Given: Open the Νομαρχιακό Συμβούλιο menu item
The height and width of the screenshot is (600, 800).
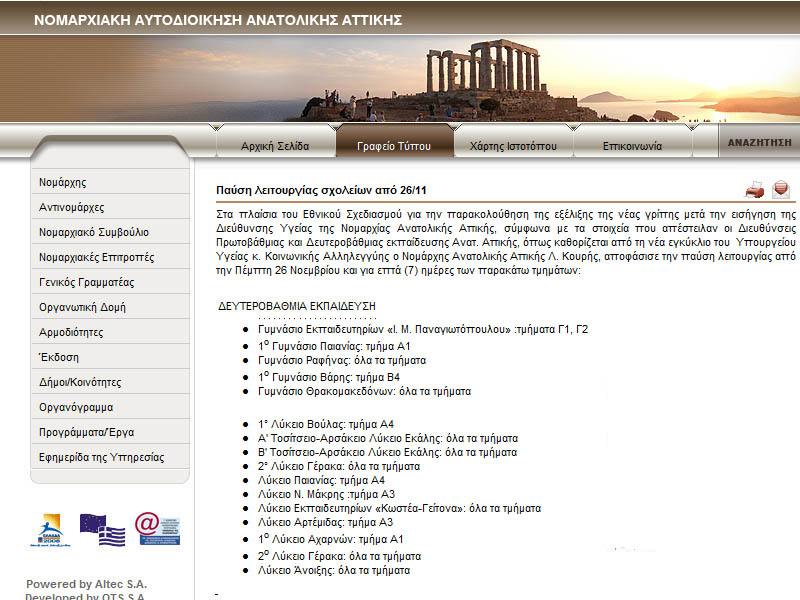Looking at the screenshot, I should [x=110, y=232].
